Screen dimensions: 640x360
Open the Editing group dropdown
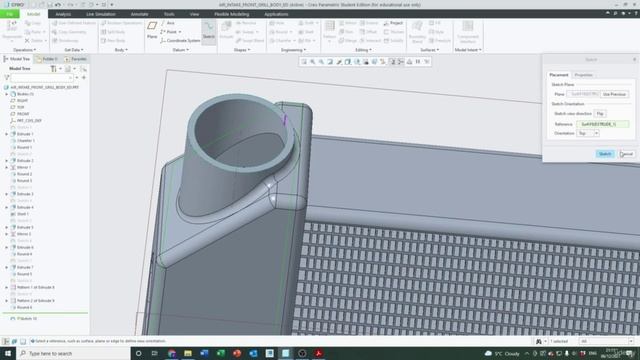point(363,50)
